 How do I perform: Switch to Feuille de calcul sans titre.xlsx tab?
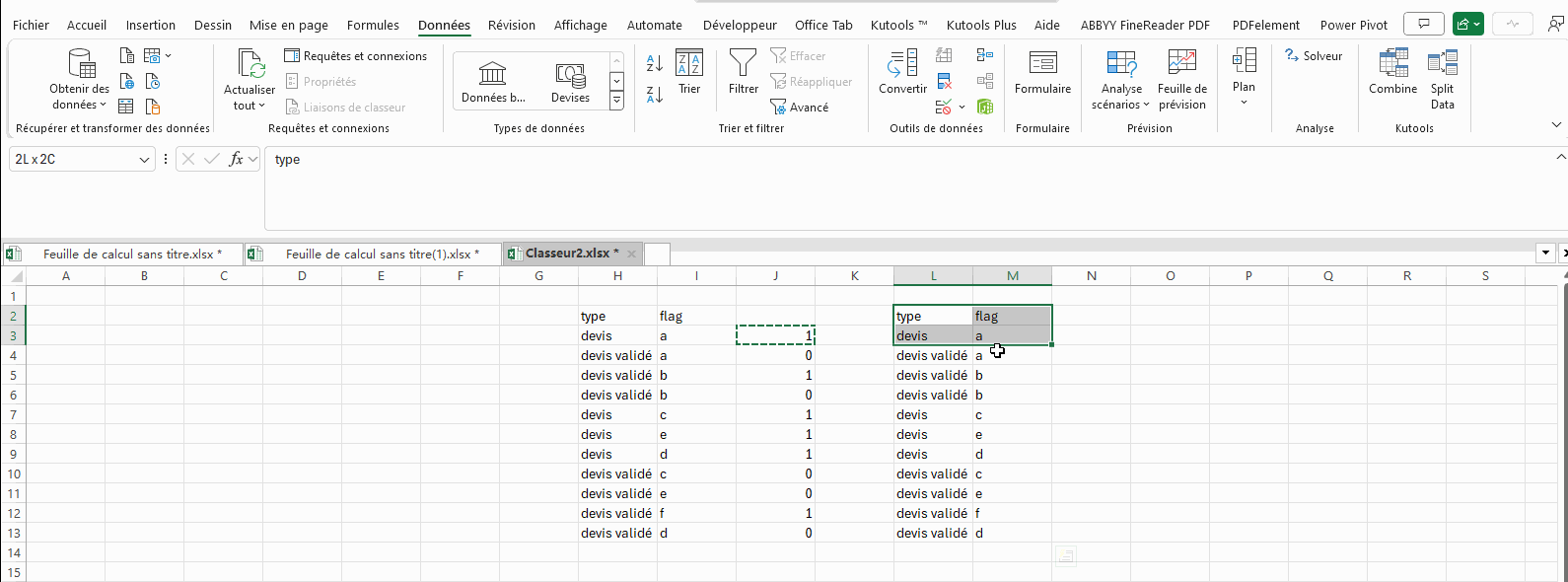coord(122,254)
